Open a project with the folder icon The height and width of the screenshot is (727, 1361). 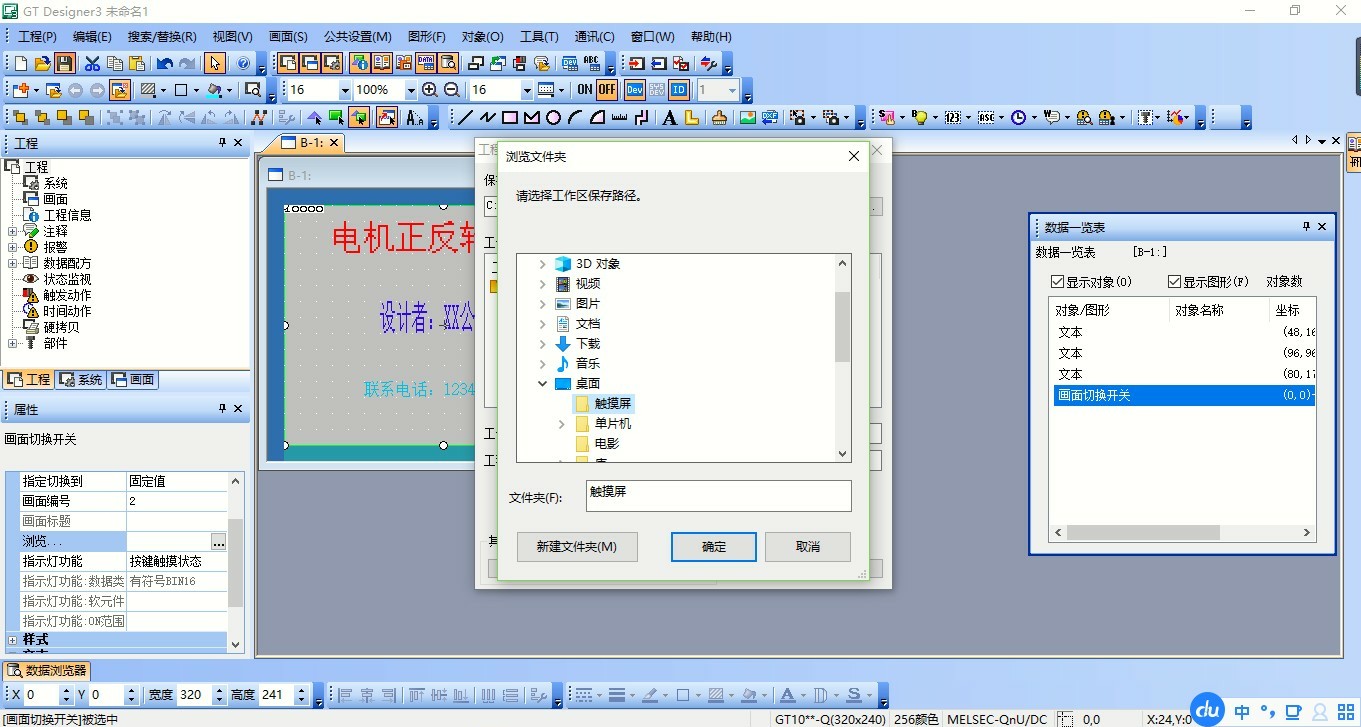click(43, 63)
